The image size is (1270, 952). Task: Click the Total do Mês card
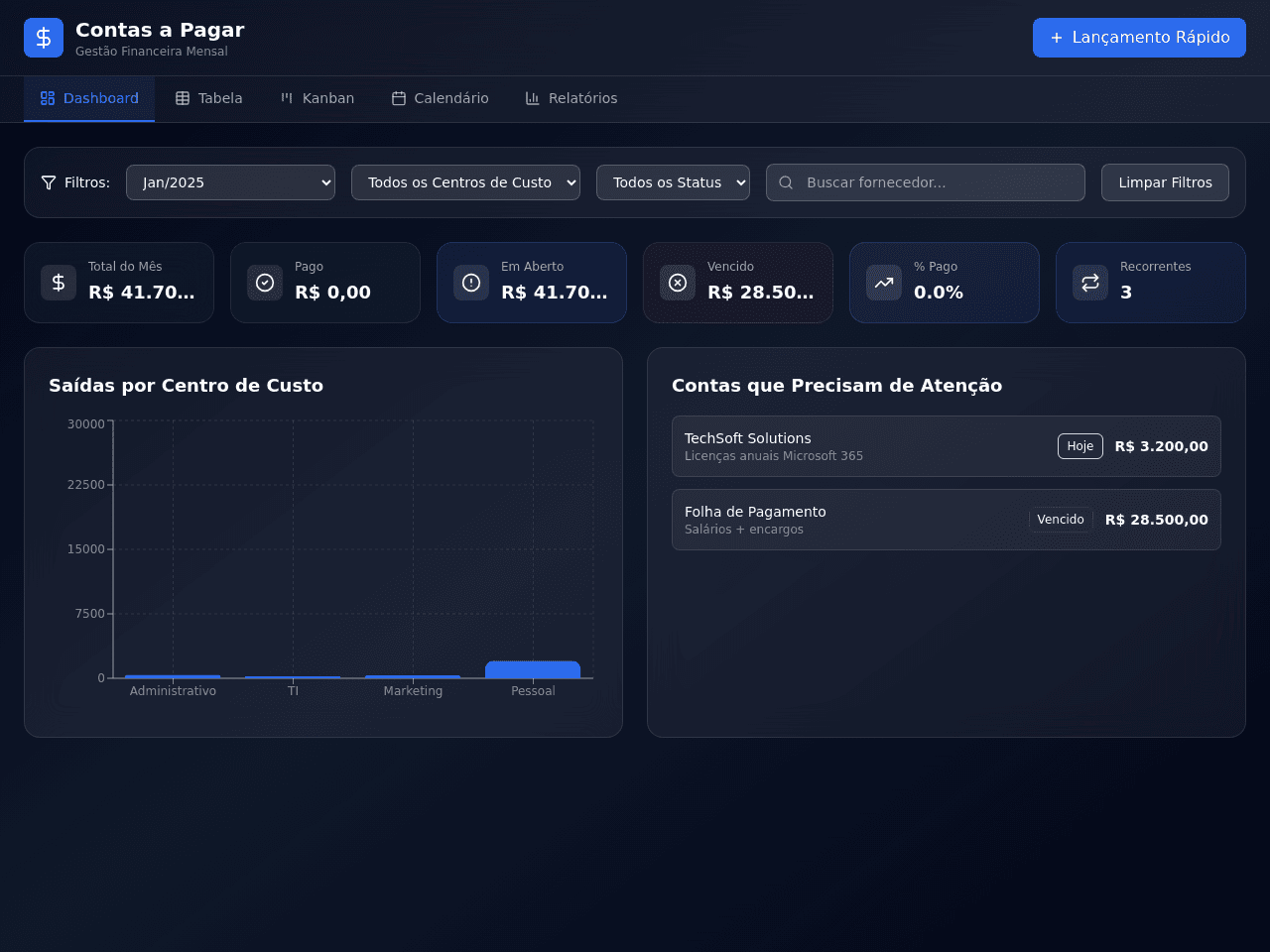click(x=119, y=283)
